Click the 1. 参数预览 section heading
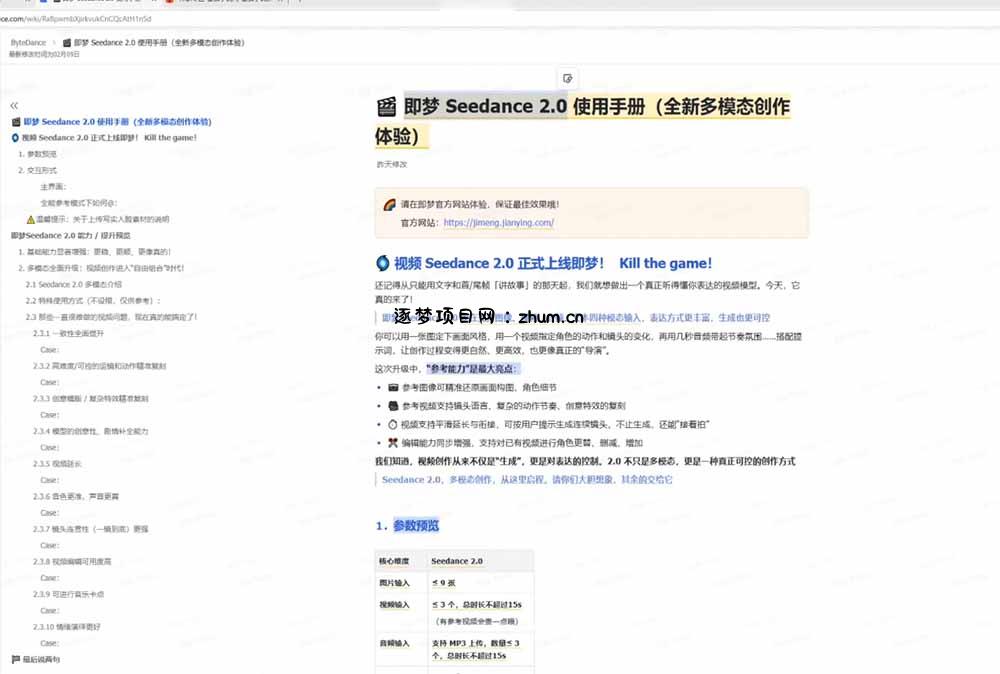The height and width of the screenshot is (674, 1000). coord(407,525)
